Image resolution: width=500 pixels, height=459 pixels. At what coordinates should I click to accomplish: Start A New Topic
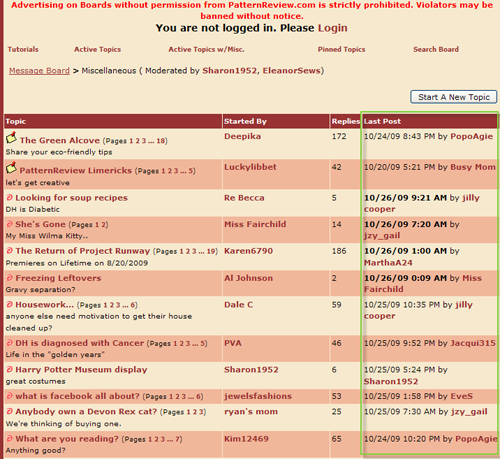[x=454, y=97]
